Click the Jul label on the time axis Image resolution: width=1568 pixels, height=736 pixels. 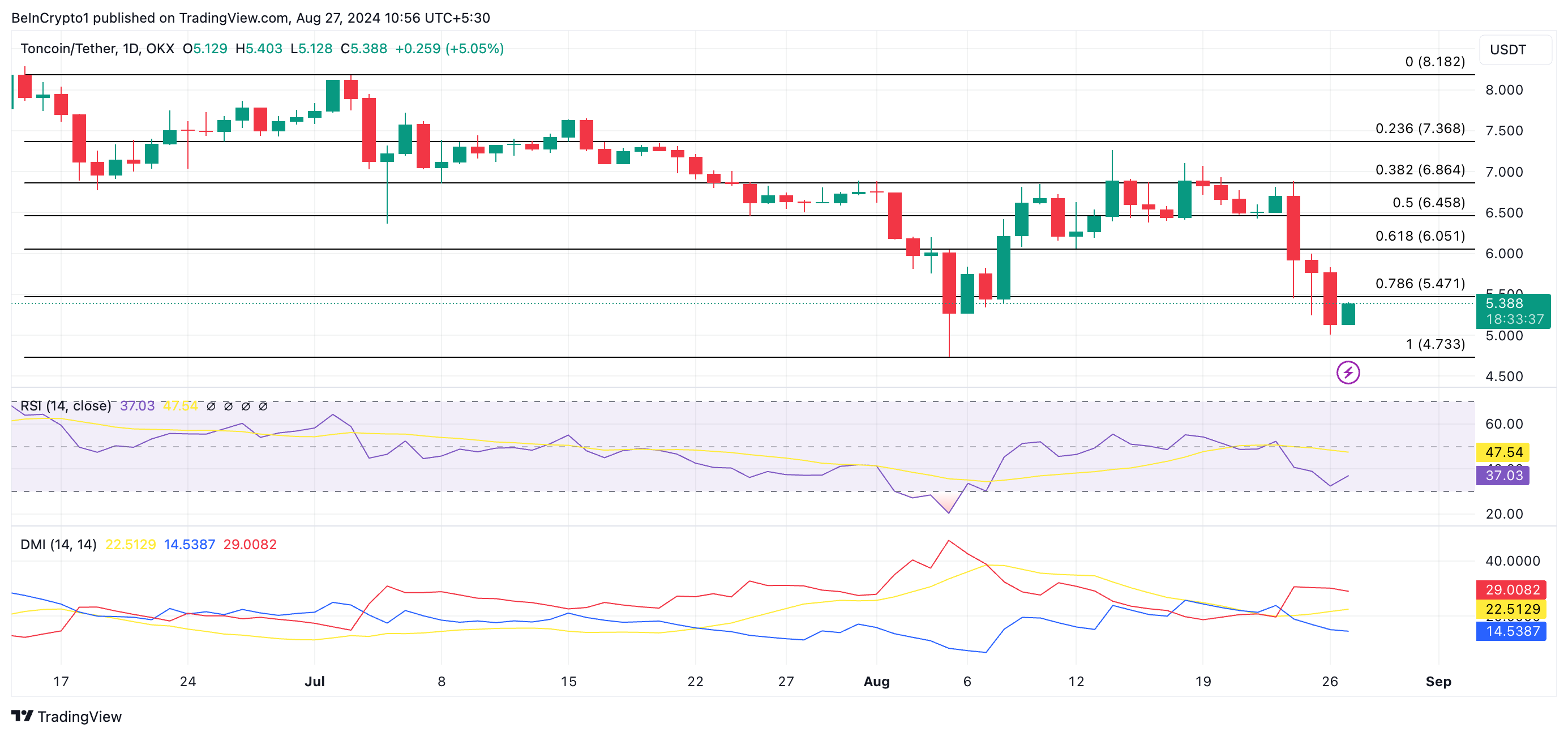click(315, 681)
